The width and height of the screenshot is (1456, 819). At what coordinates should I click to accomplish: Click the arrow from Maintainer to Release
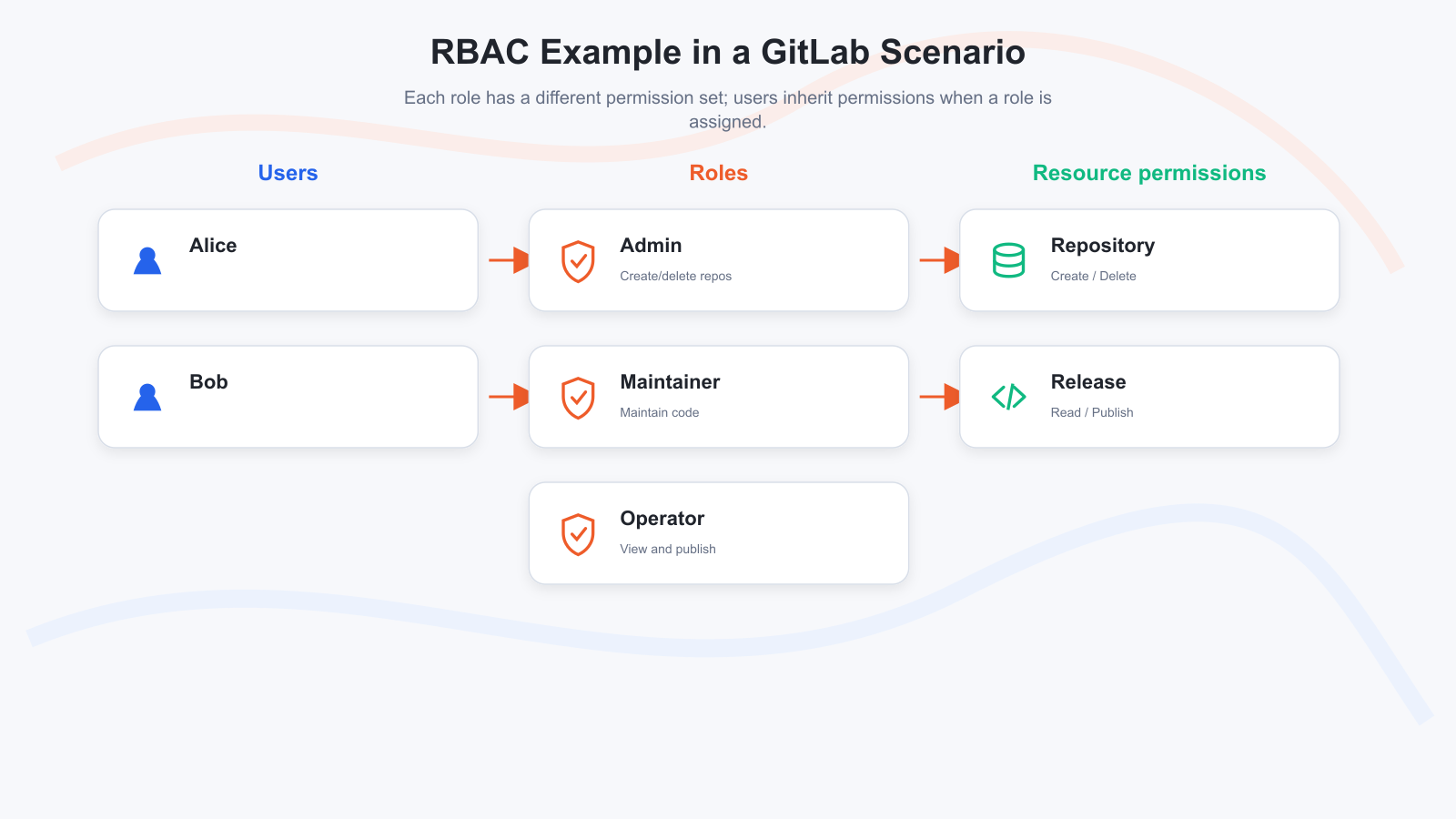939,397
